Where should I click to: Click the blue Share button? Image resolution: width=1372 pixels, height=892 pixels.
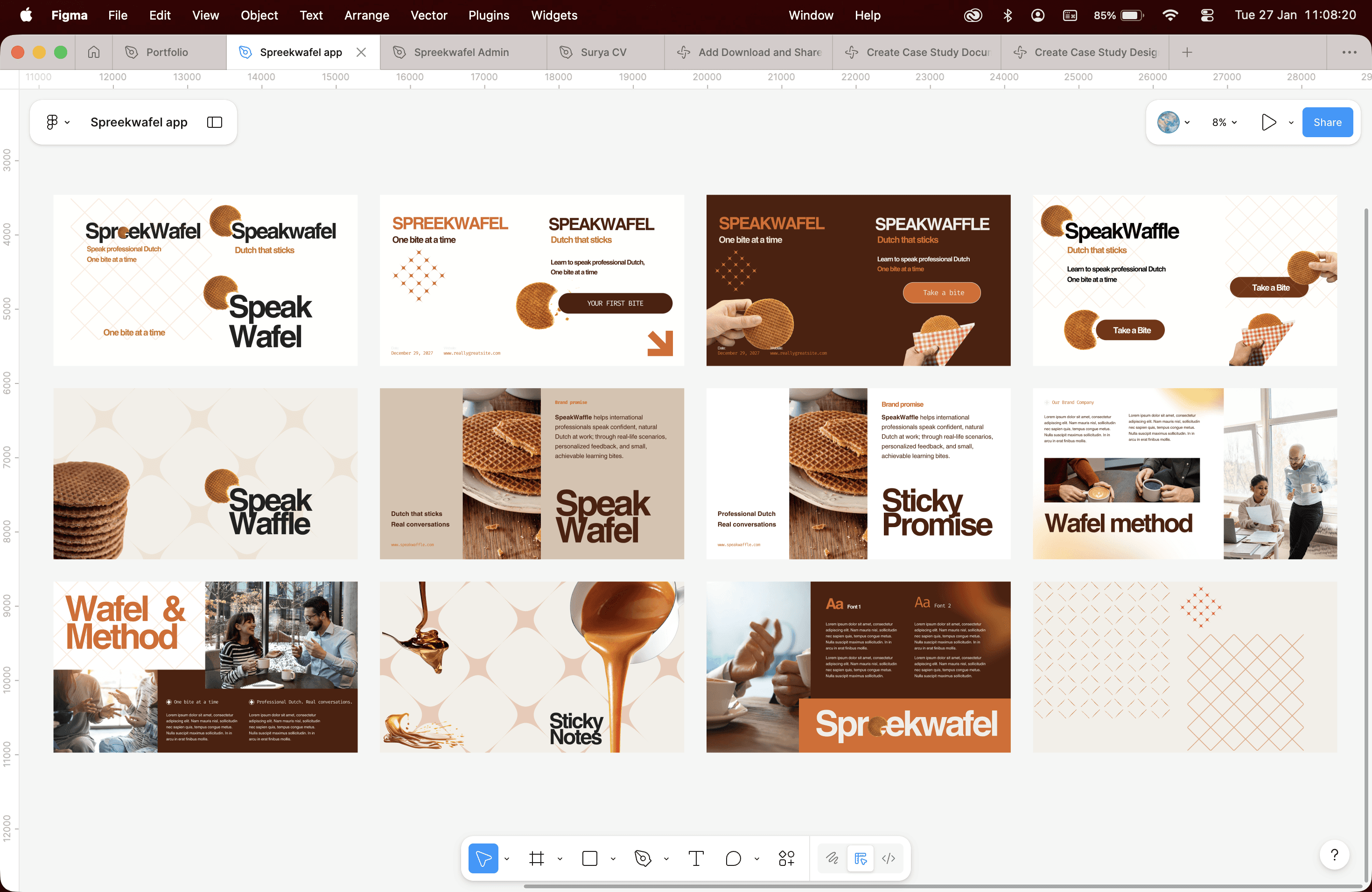coord(1327,122)
